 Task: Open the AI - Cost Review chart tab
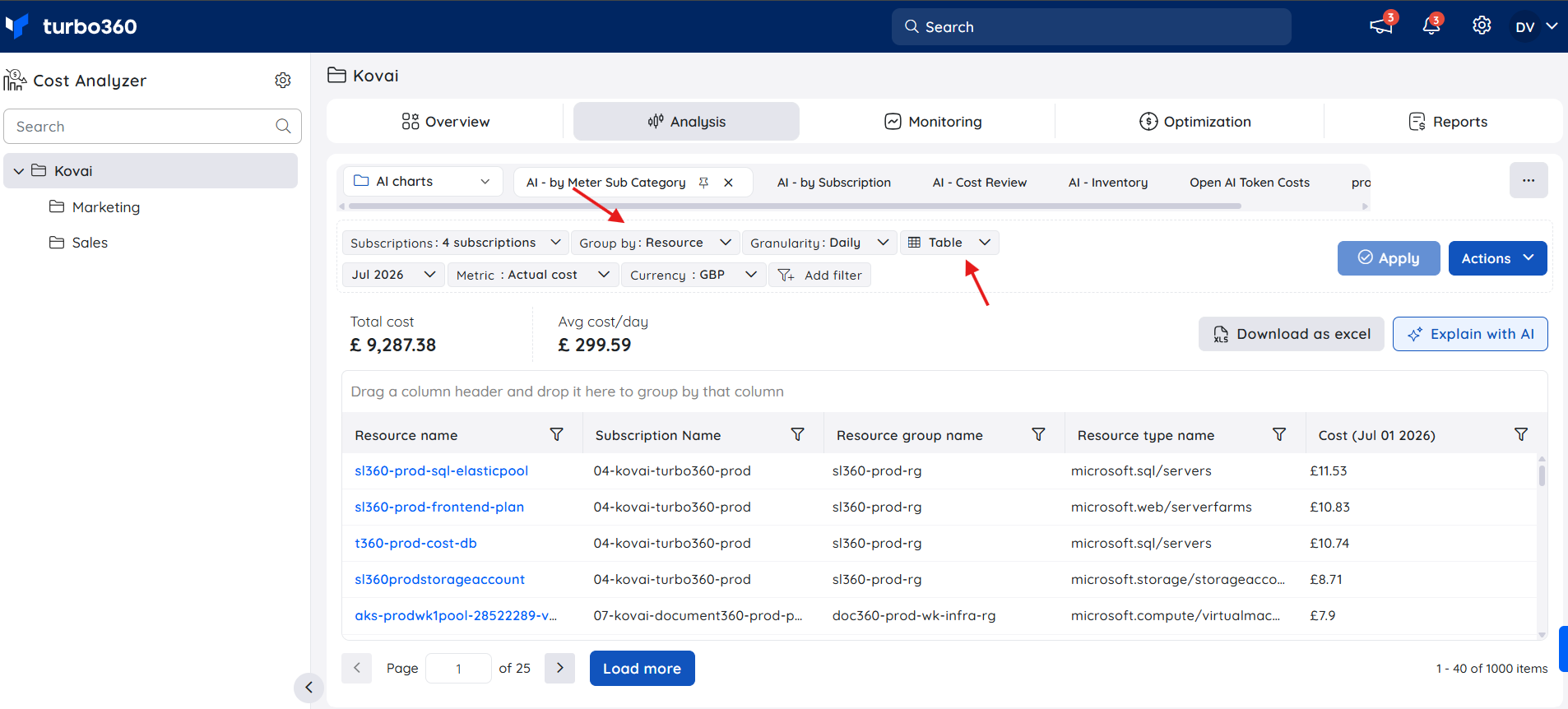tap(980, 183)
